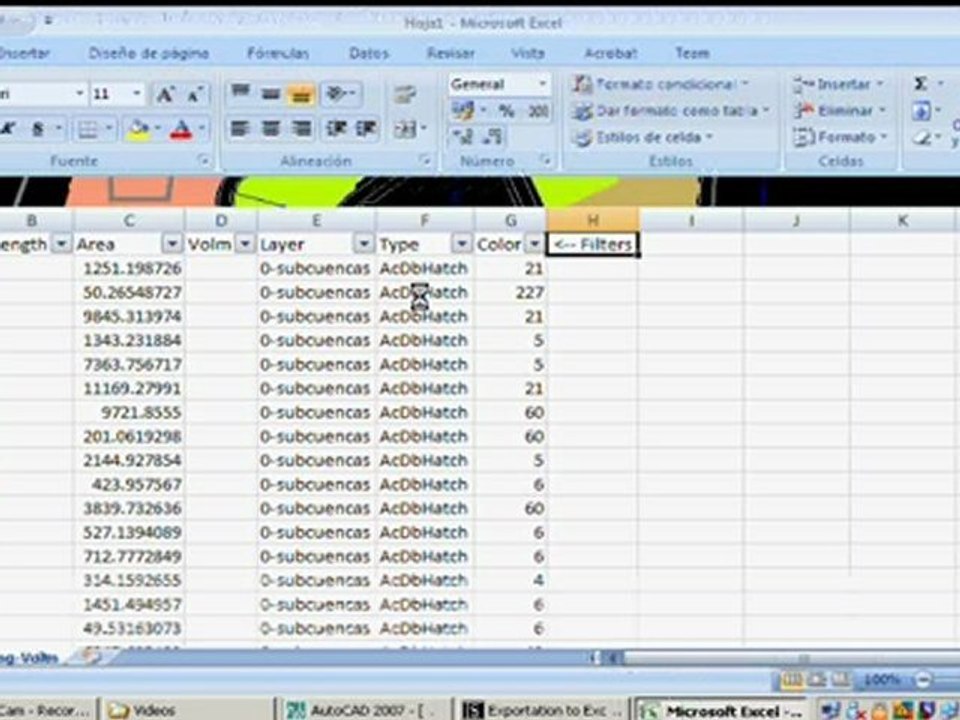
Task: Open Length column filter dropdown
Action: pos(61,244)
